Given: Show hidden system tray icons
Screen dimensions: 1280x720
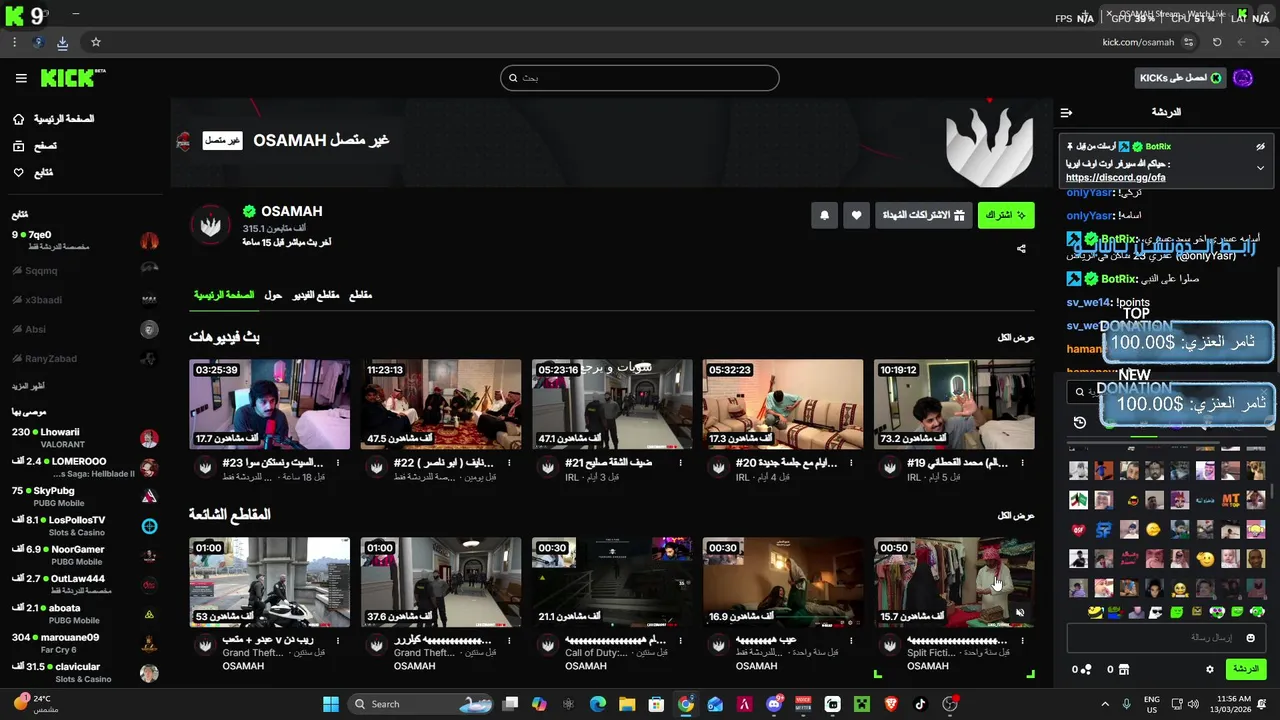Looking at the screenshot, I should tap(1105, 704).
